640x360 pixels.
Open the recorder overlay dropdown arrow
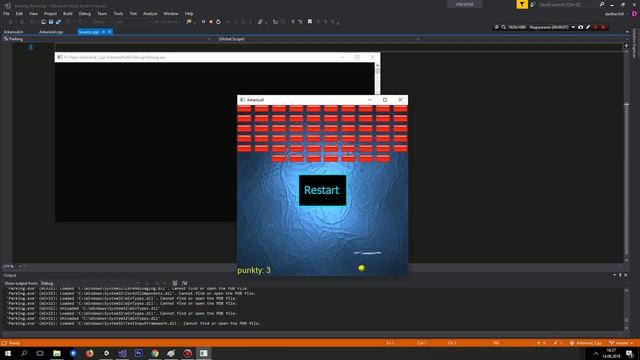(573, 27)
